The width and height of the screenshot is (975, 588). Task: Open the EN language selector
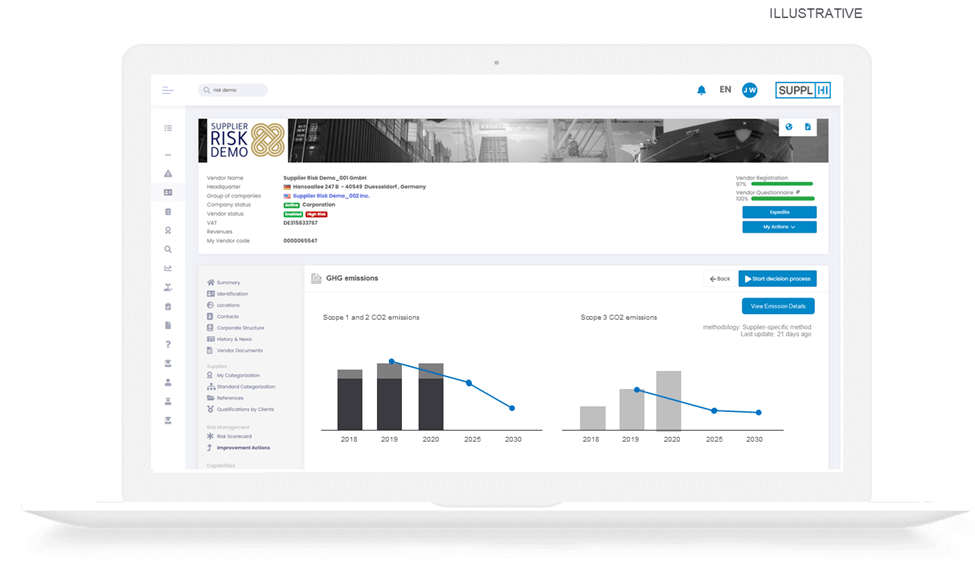point(725,90)
